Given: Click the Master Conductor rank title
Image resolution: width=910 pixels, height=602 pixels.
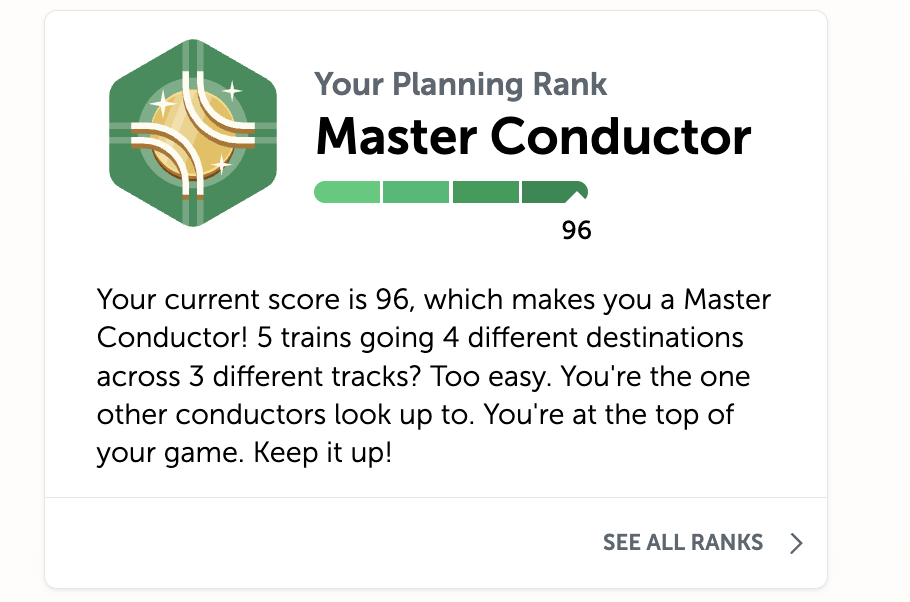Looking at the screenshot, I should 533,137.
